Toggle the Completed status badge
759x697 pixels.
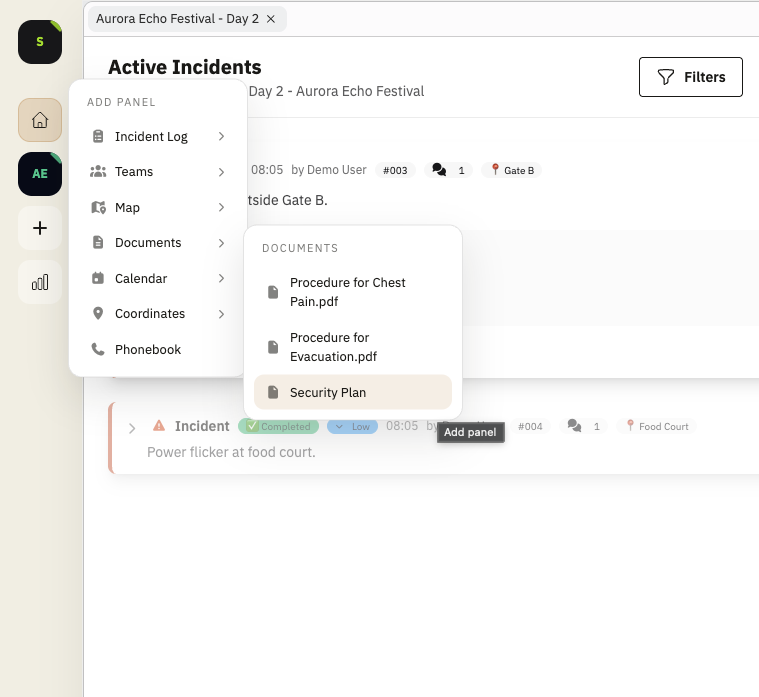tap(278, 426)
